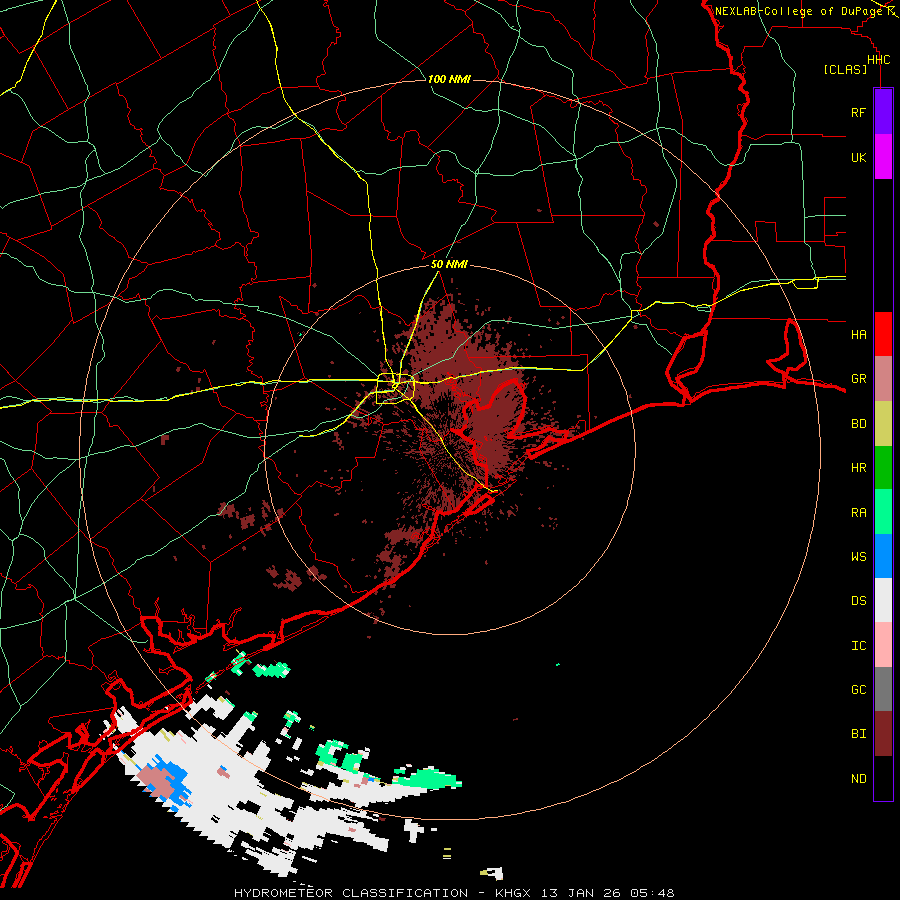The image size is (900, 900).
Task: Click the WS legend label
Action: [858, 557]
